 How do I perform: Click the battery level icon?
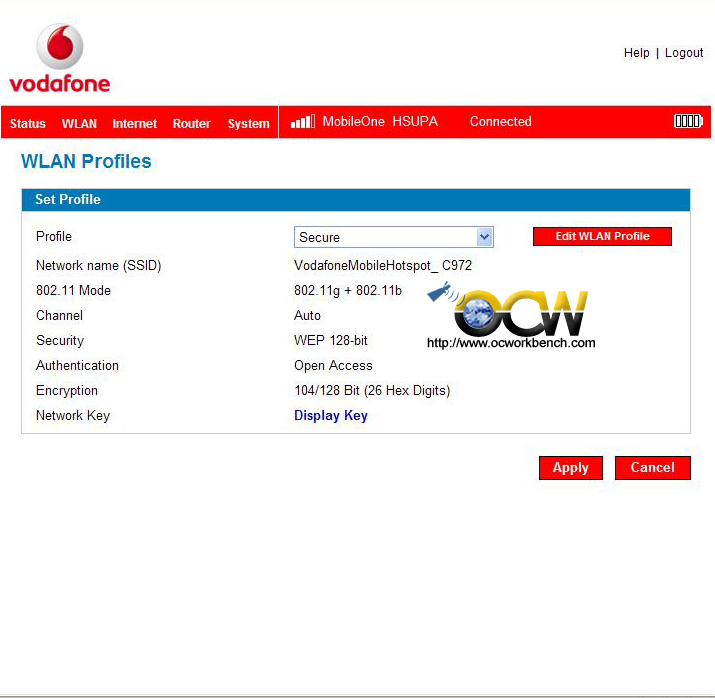click(x=688, y=121)
